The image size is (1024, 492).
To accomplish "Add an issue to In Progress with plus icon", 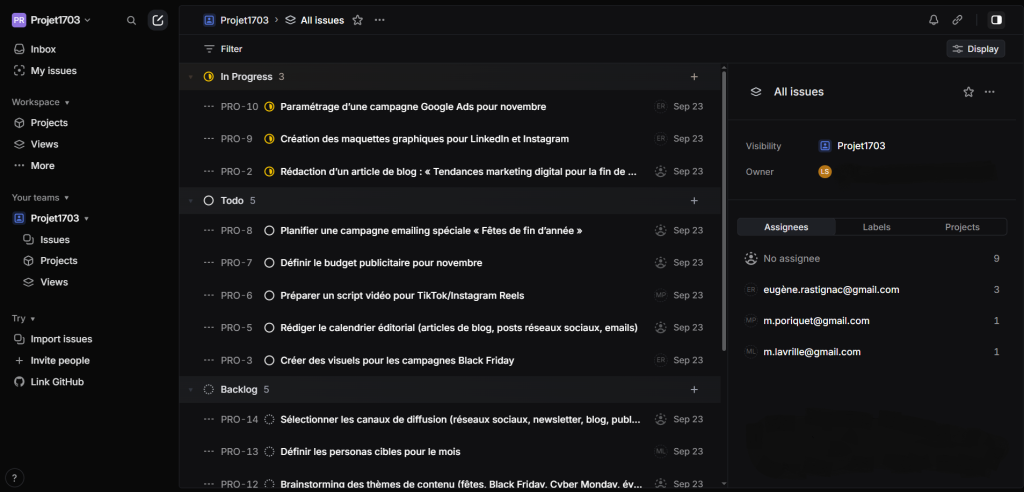I will pos(694,77).
